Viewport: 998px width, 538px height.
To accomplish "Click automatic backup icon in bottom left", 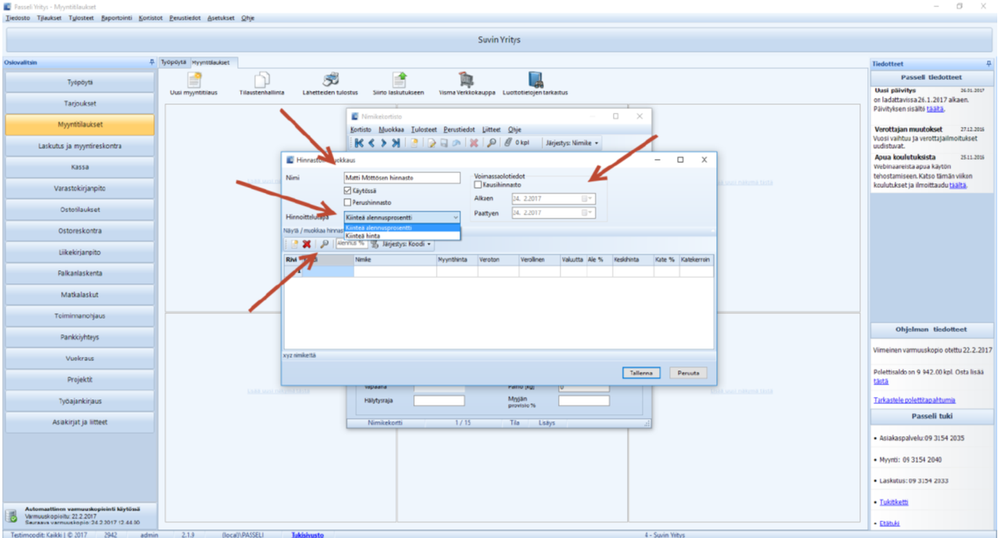I will (11, 516).
